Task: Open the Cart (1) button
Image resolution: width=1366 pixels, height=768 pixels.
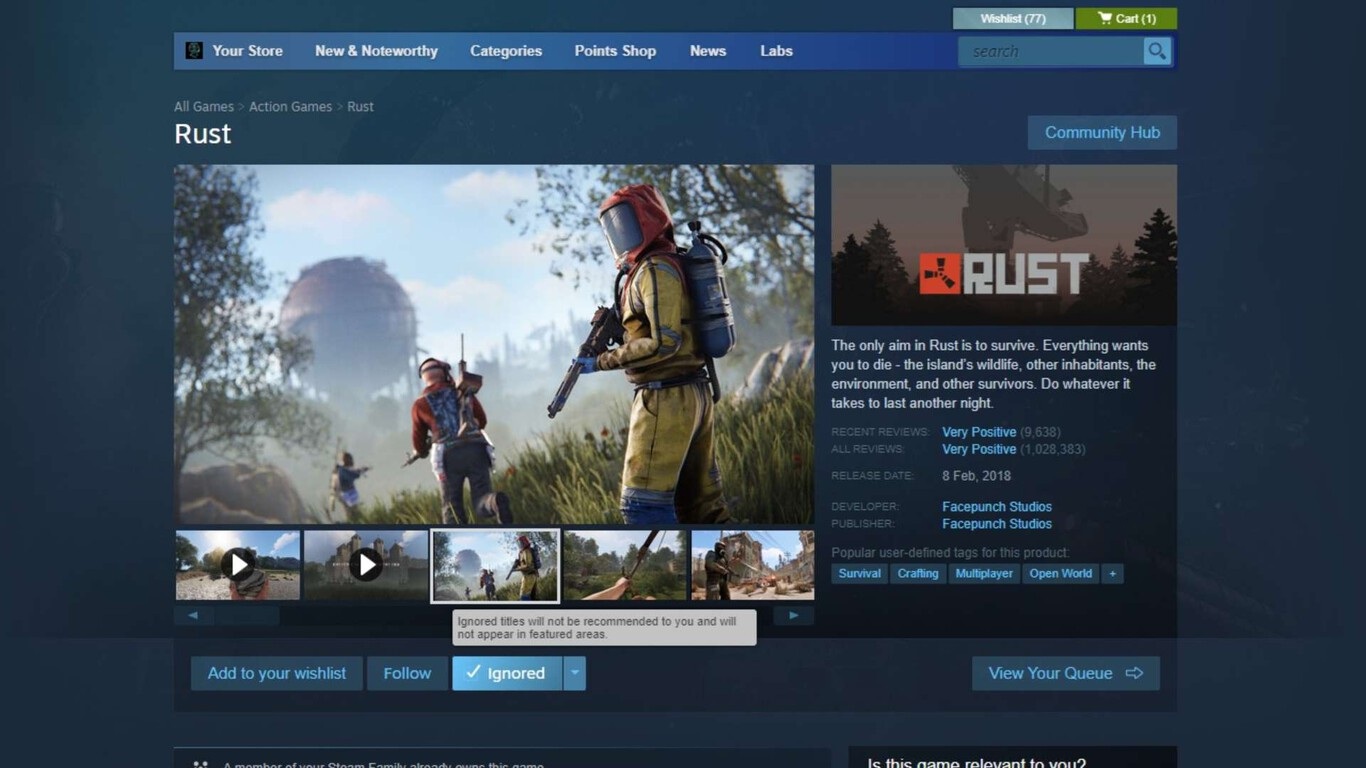Action: click(1126, 18)
